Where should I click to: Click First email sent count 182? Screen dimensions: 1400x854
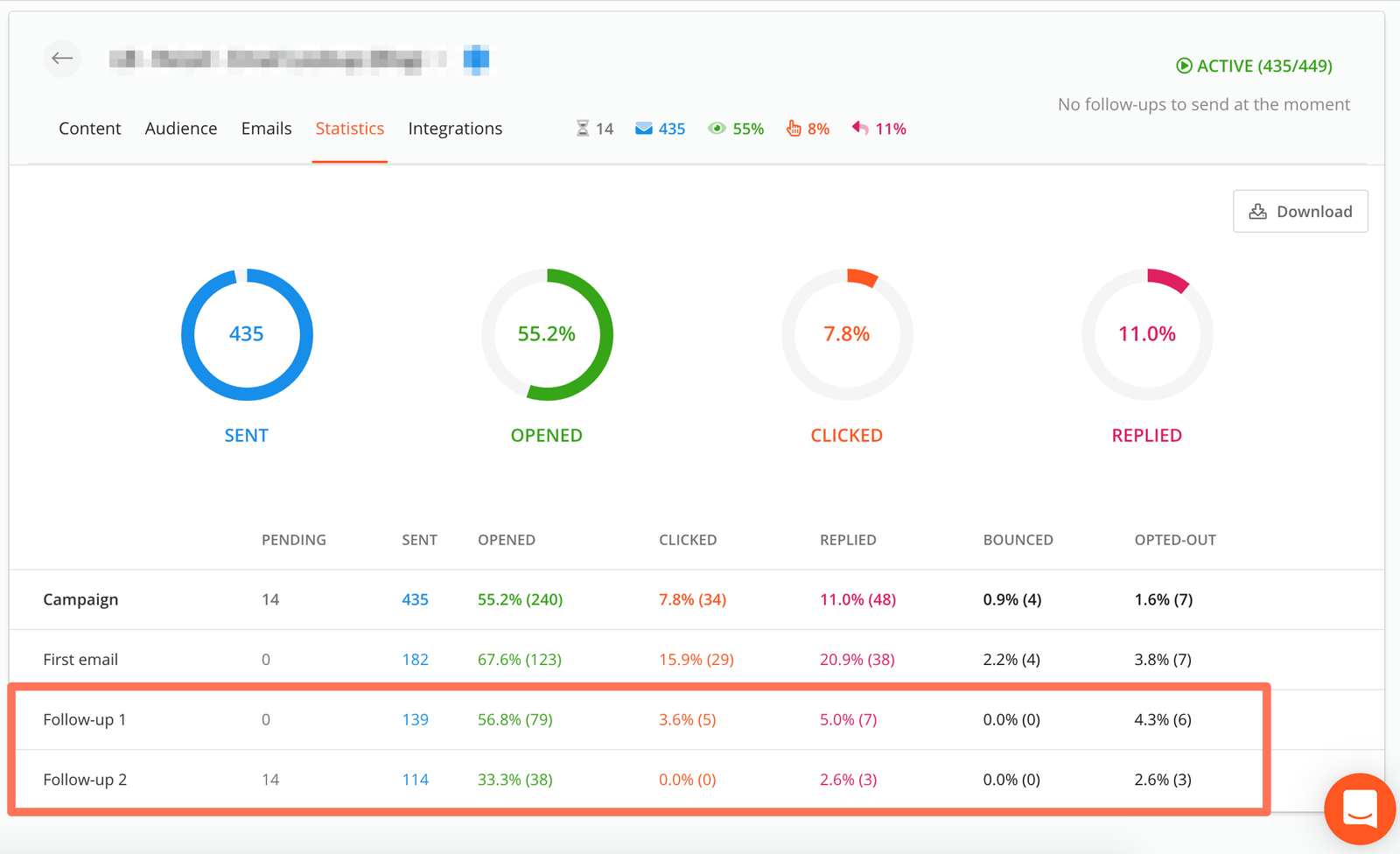pyautogui.click(x=415, y=660)
